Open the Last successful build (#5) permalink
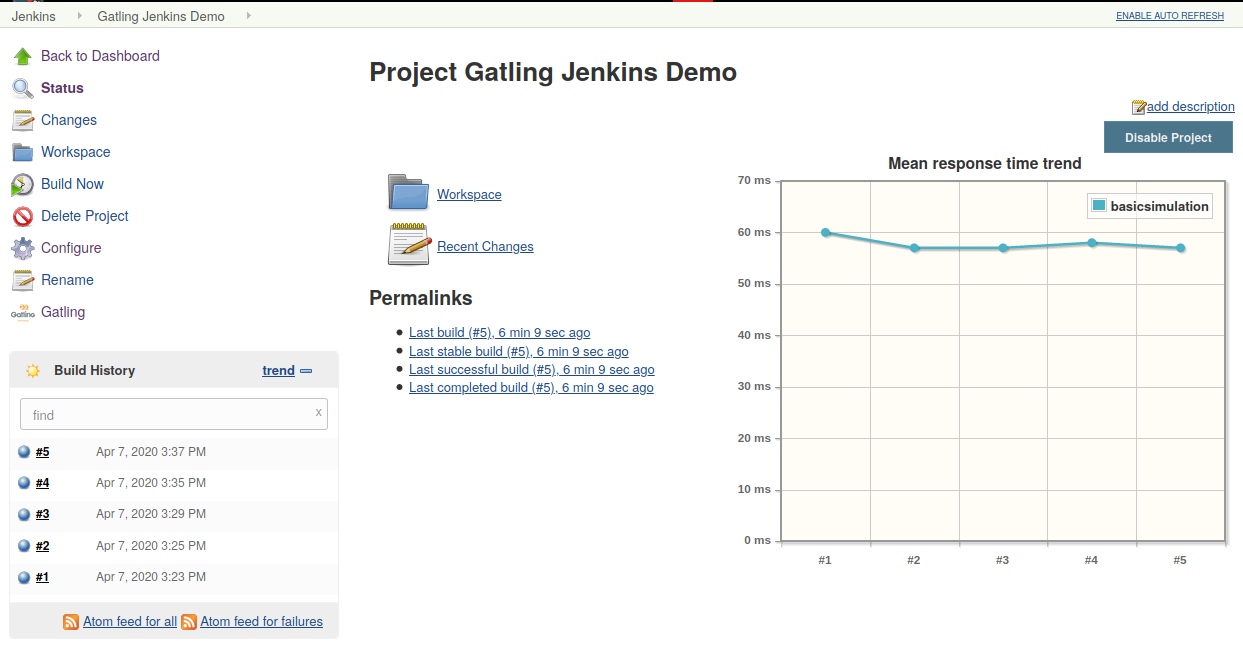The height and width of the screenshot is (651, 1243). (532, 370)
